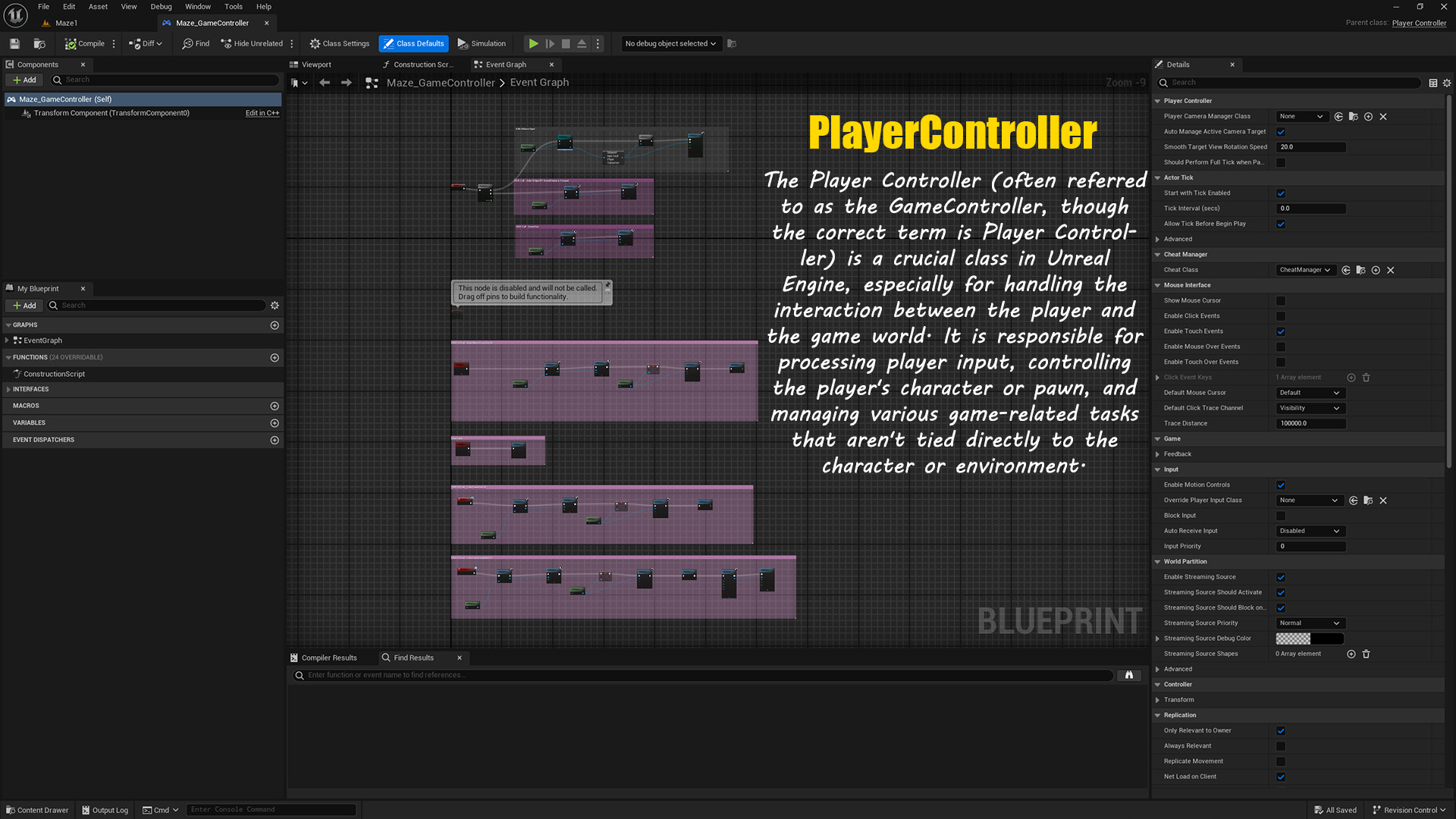Toggle Enable Touch Events checkbox
This screenshot has height=819, width=1456.
(x=1281, y=331)
